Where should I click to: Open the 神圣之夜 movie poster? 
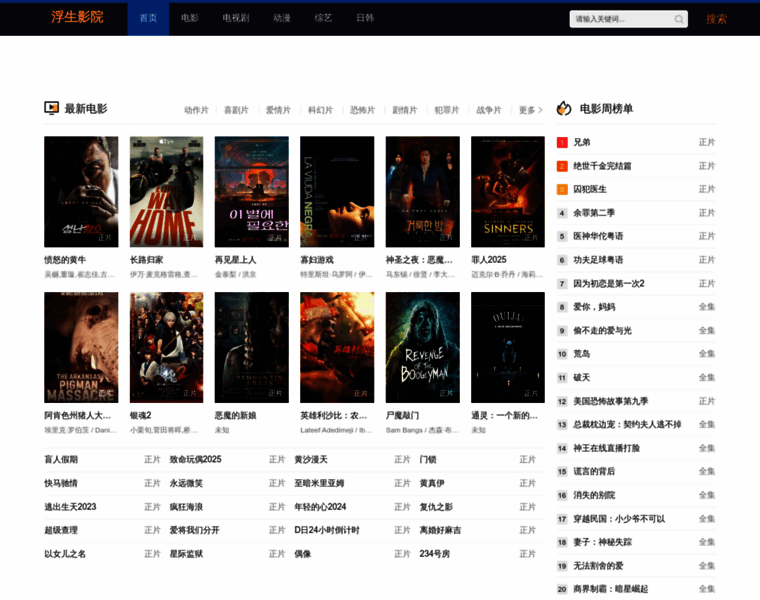click(423, 192)
